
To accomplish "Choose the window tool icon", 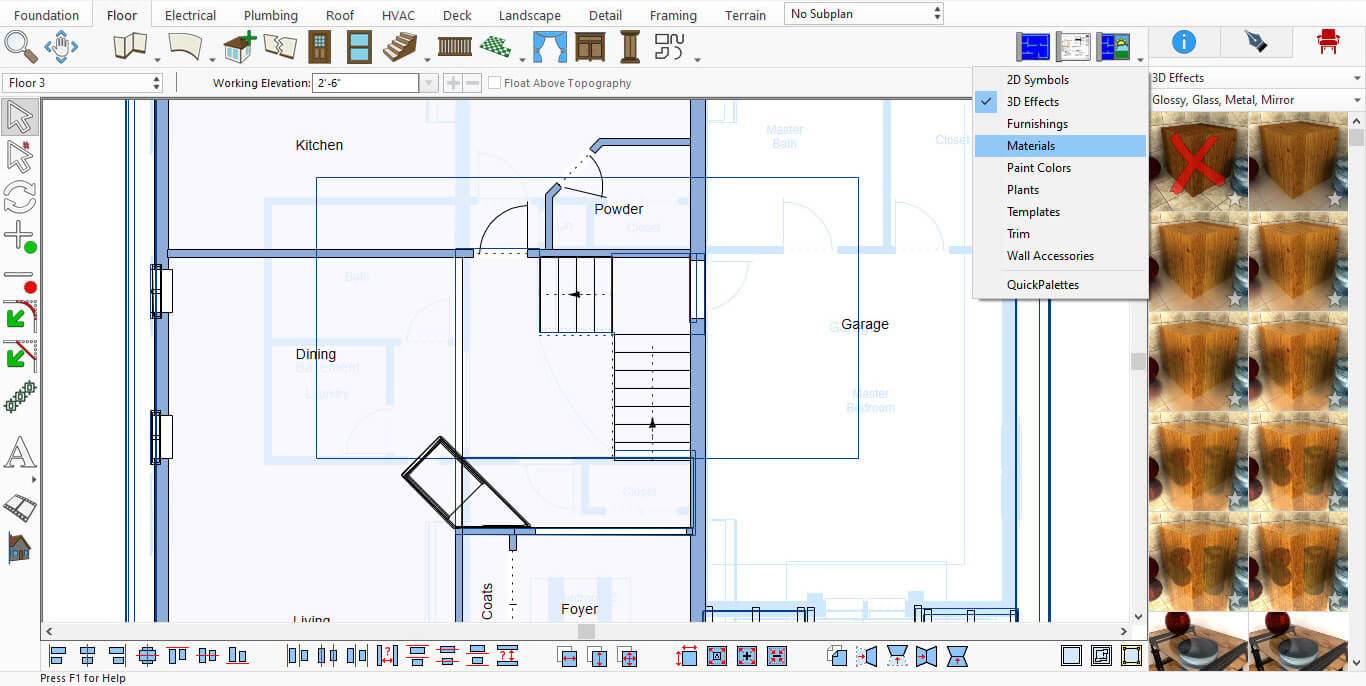I will pos(359,46).
